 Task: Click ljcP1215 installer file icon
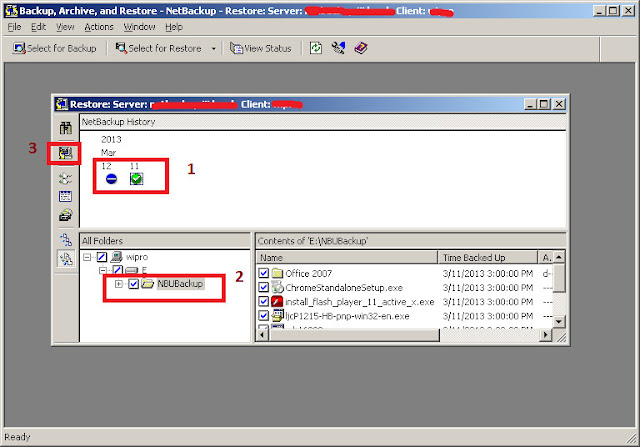pos(278,316)
